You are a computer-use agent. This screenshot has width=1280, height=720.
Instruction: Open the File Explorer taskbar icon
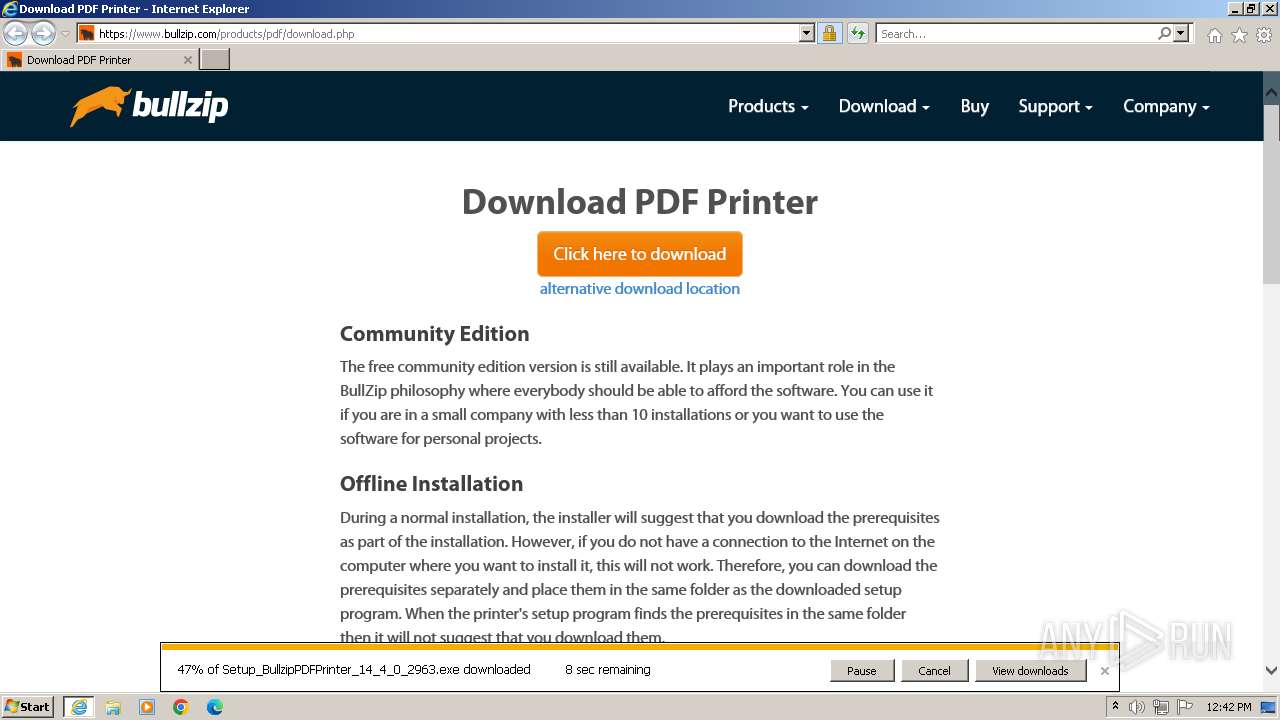pos(113,707)
